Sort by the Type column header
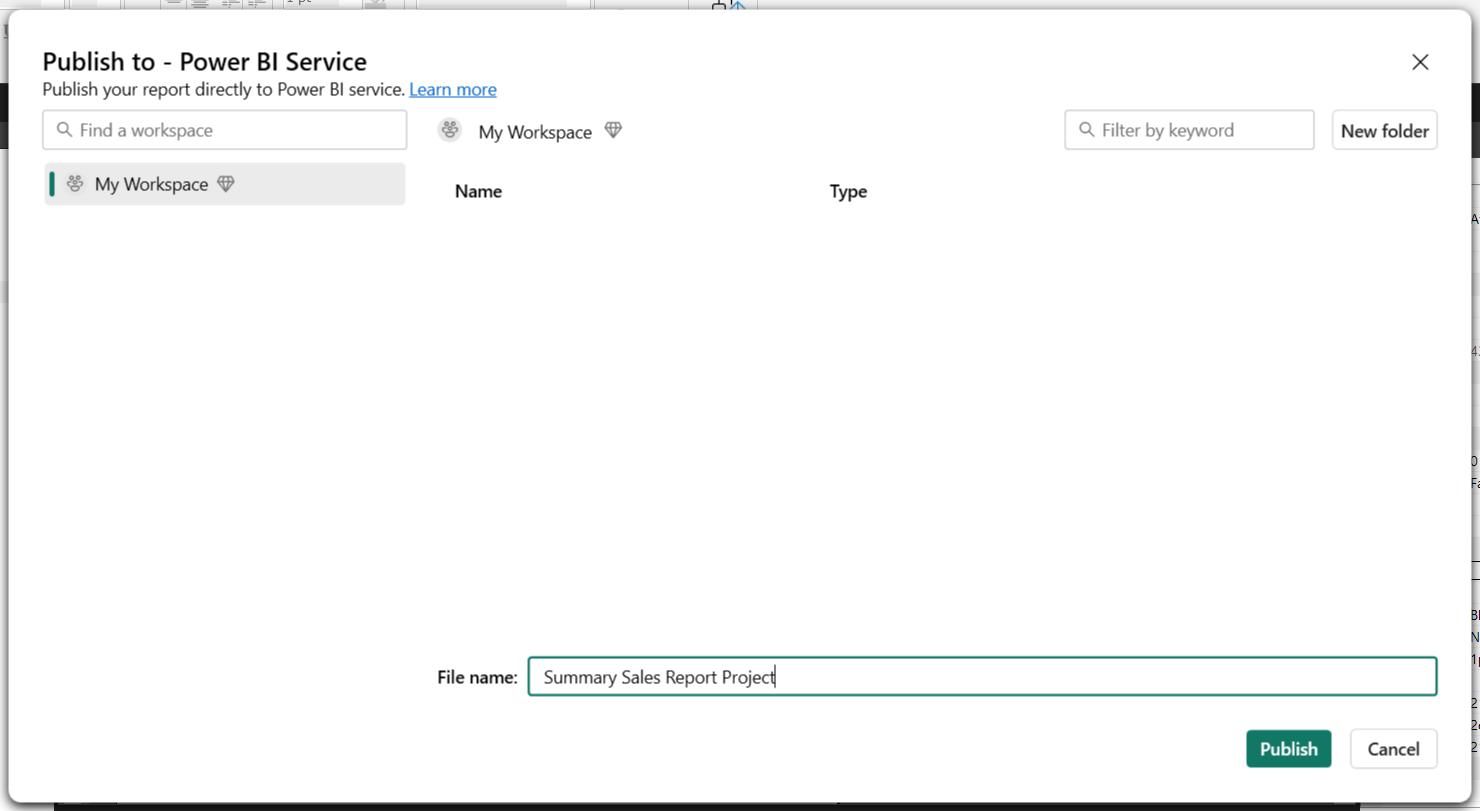The image size is (1480, 811). click(848, 191)
